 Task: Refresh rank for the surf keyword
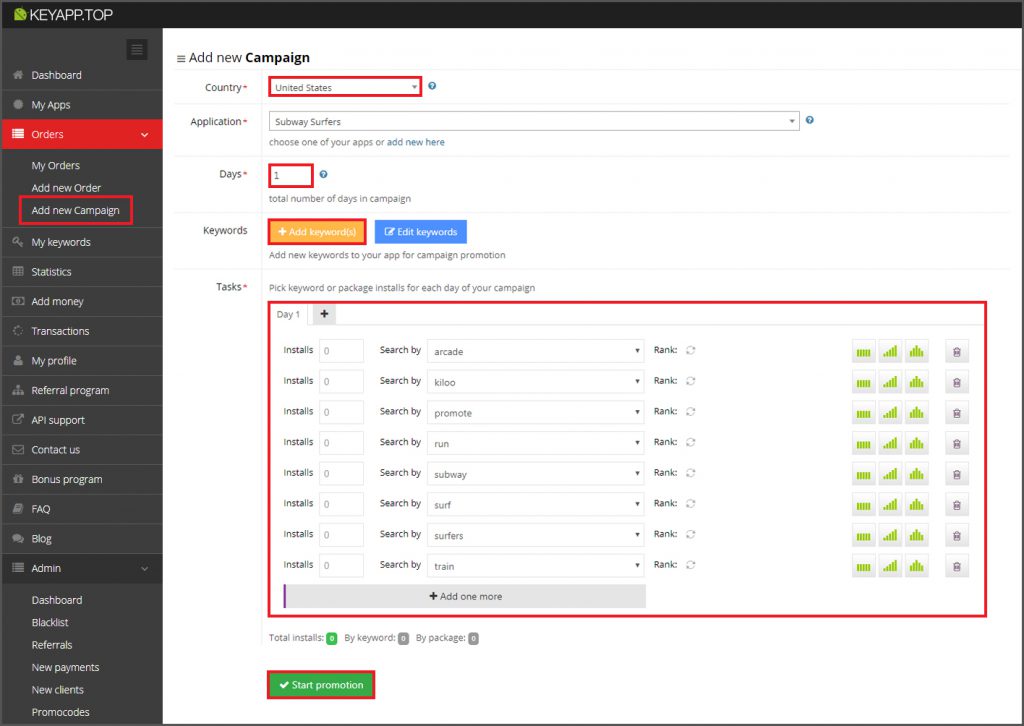pyautogui.click(x=691, y=504)
